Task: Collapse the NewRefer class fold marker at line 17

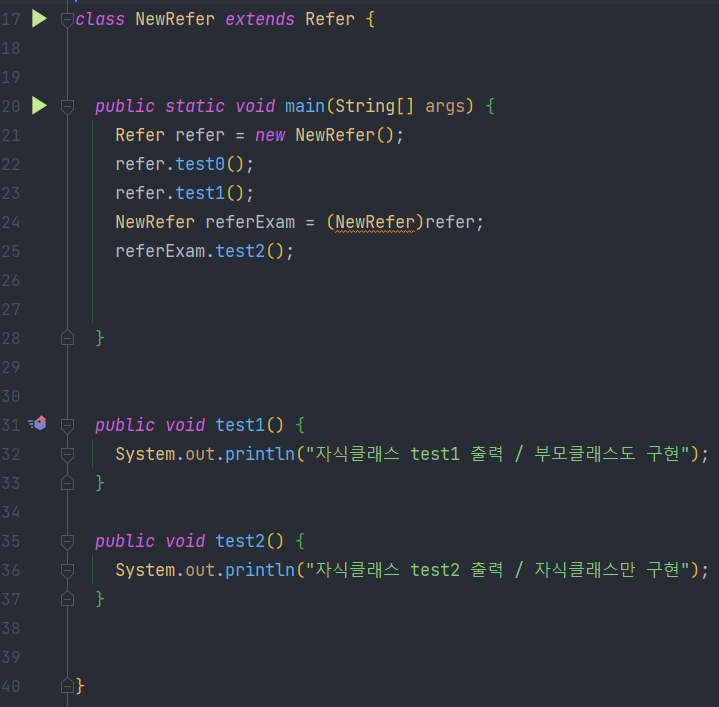Action: (x=67, y=19)
